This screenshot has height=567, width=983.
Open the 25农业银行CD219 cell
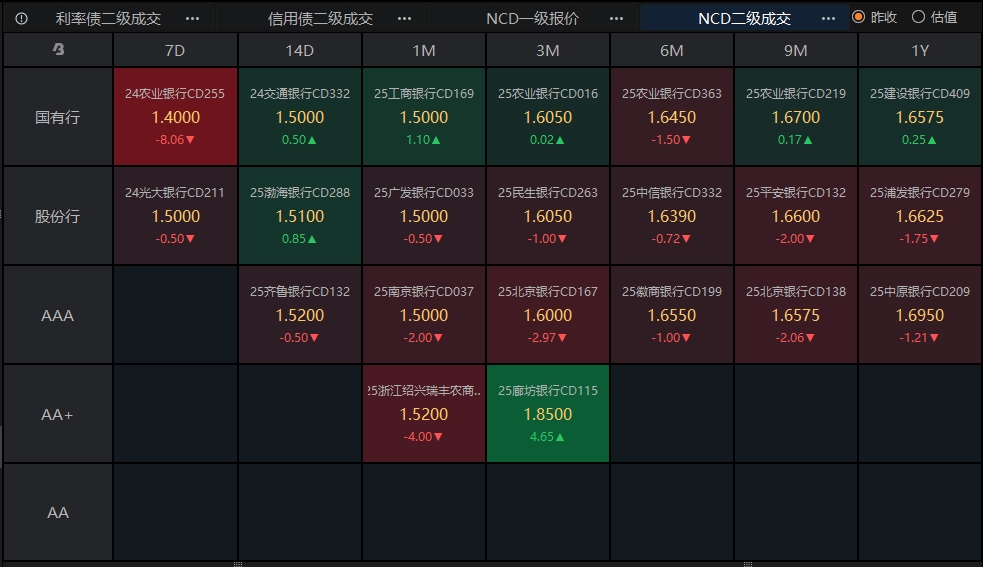pyautogui.click(x=796, y=117)
